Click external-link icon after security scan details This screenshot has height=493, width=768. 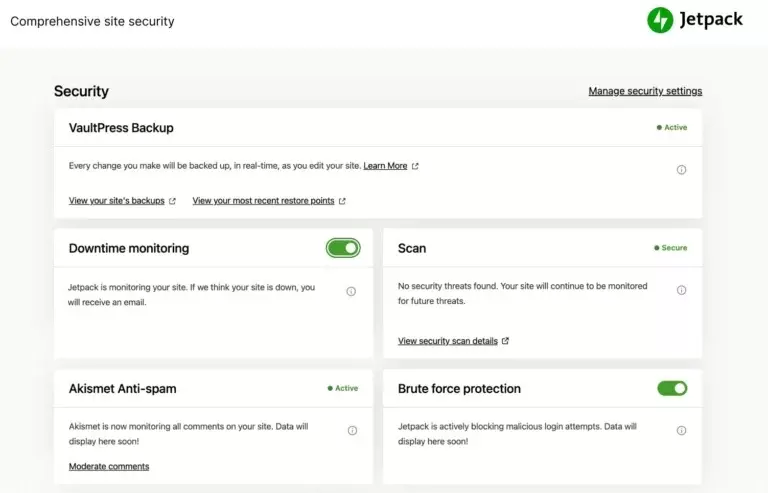click(x=505, y=341)
